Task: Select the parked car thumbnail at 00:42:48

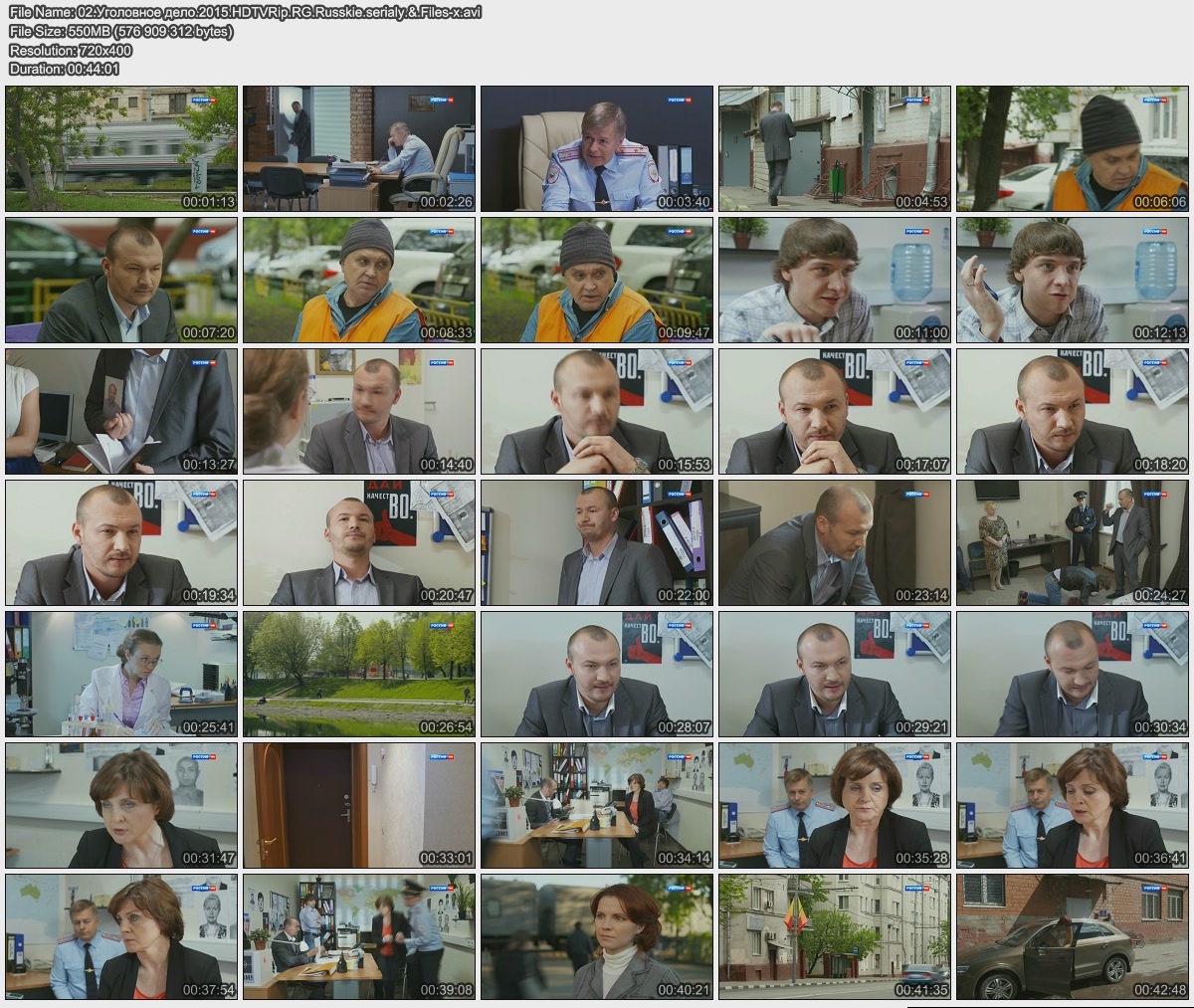Action: click(x=1073, y=936)
